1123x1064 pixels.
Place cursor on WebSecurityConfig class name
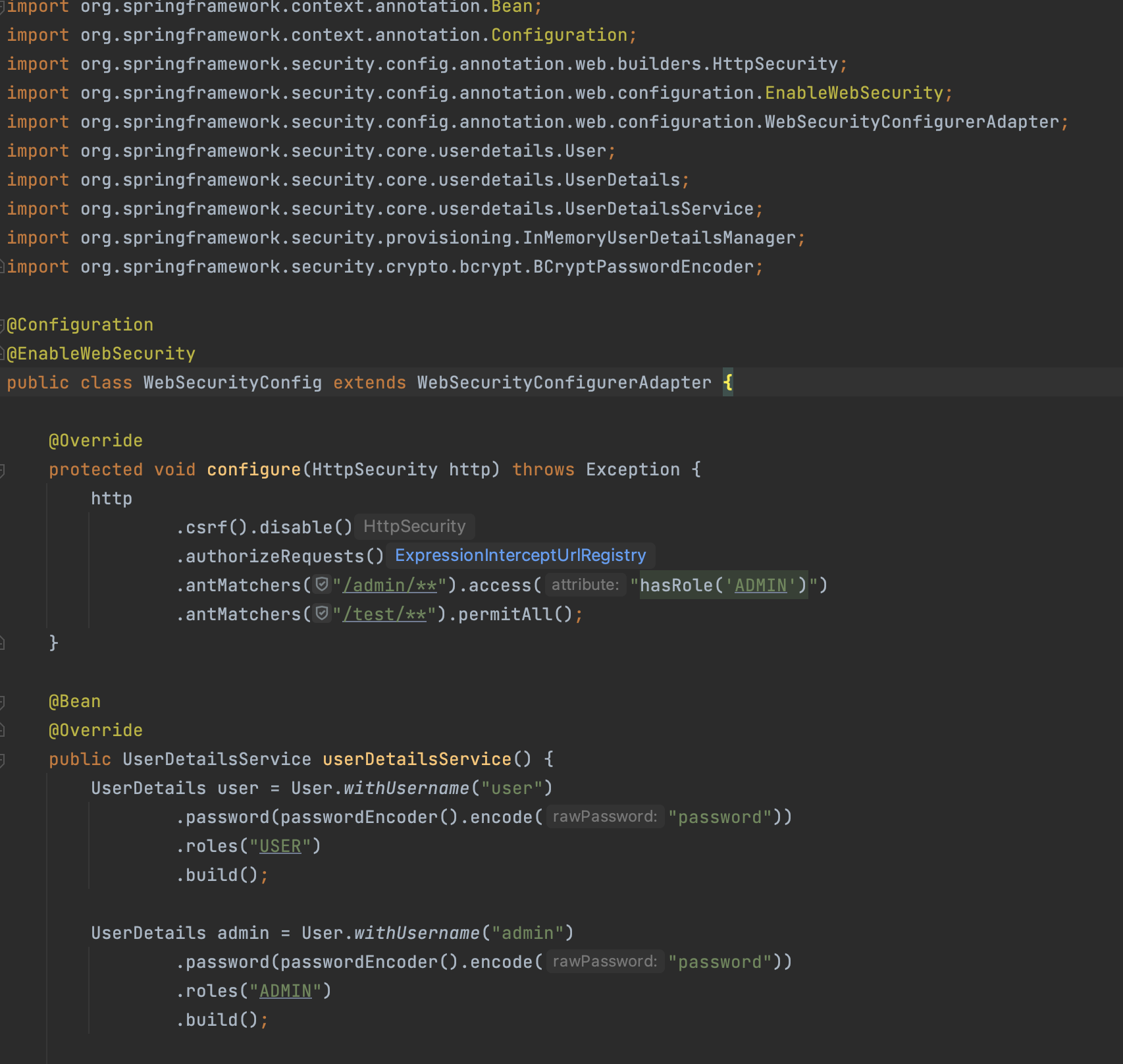pos(232,383)
